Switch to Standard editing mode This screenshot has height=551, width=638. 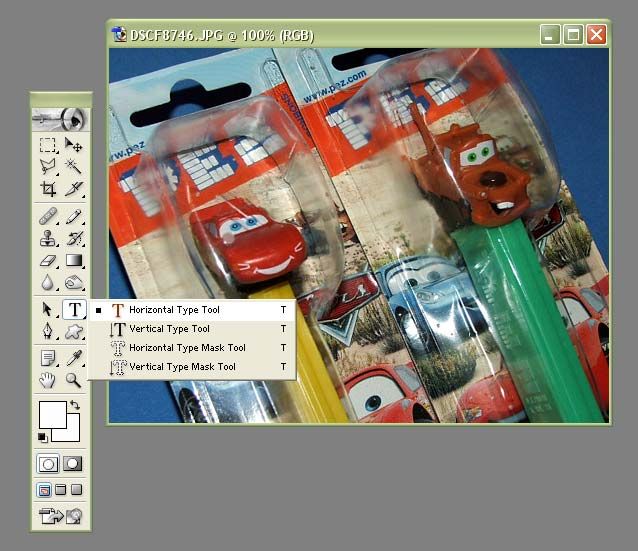48,464
